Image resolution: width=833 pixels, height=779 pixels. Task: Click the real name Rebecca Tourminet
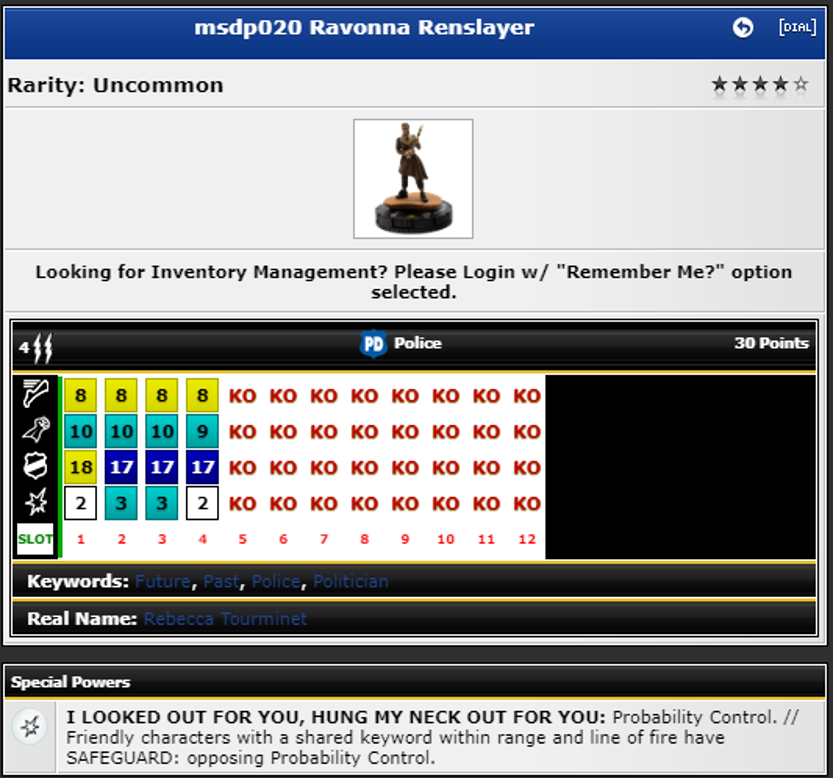click(225, 619)
